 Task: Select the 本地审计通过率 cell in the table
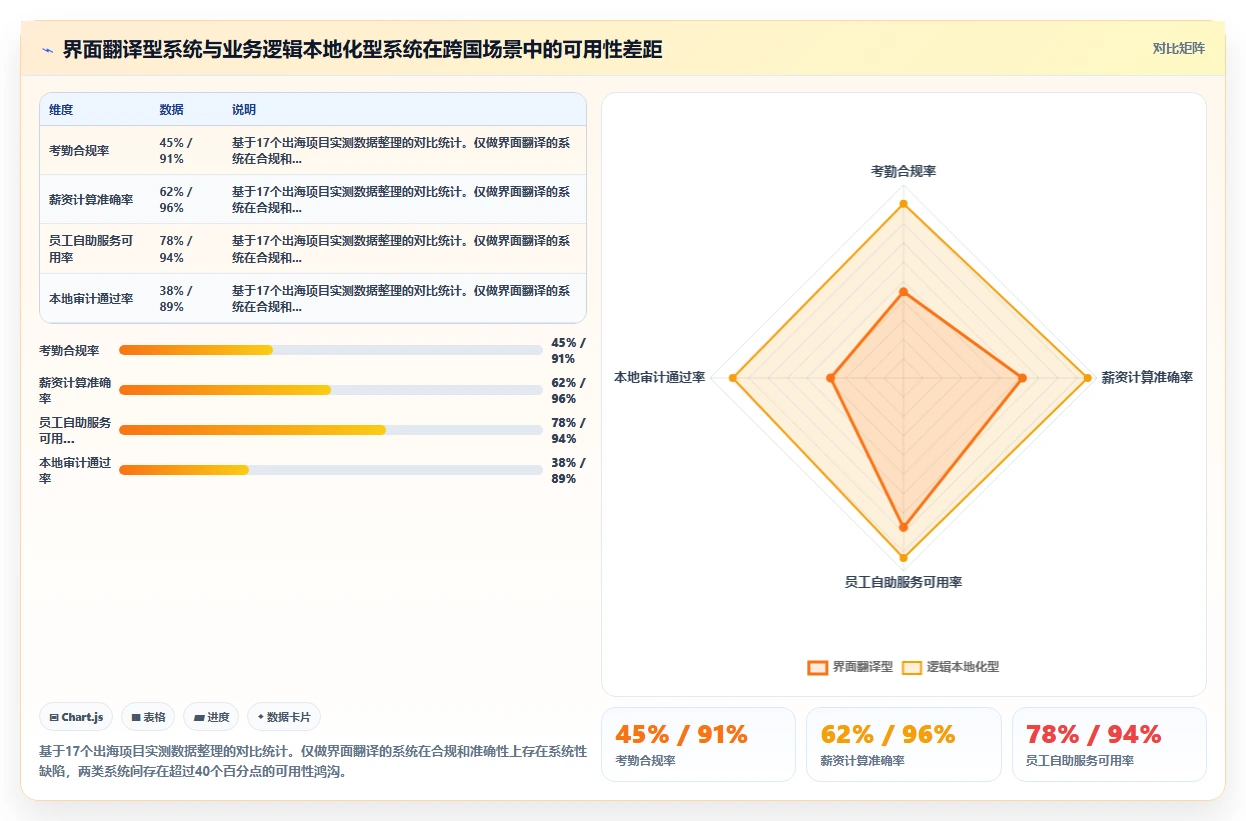[x=95, y=298]
